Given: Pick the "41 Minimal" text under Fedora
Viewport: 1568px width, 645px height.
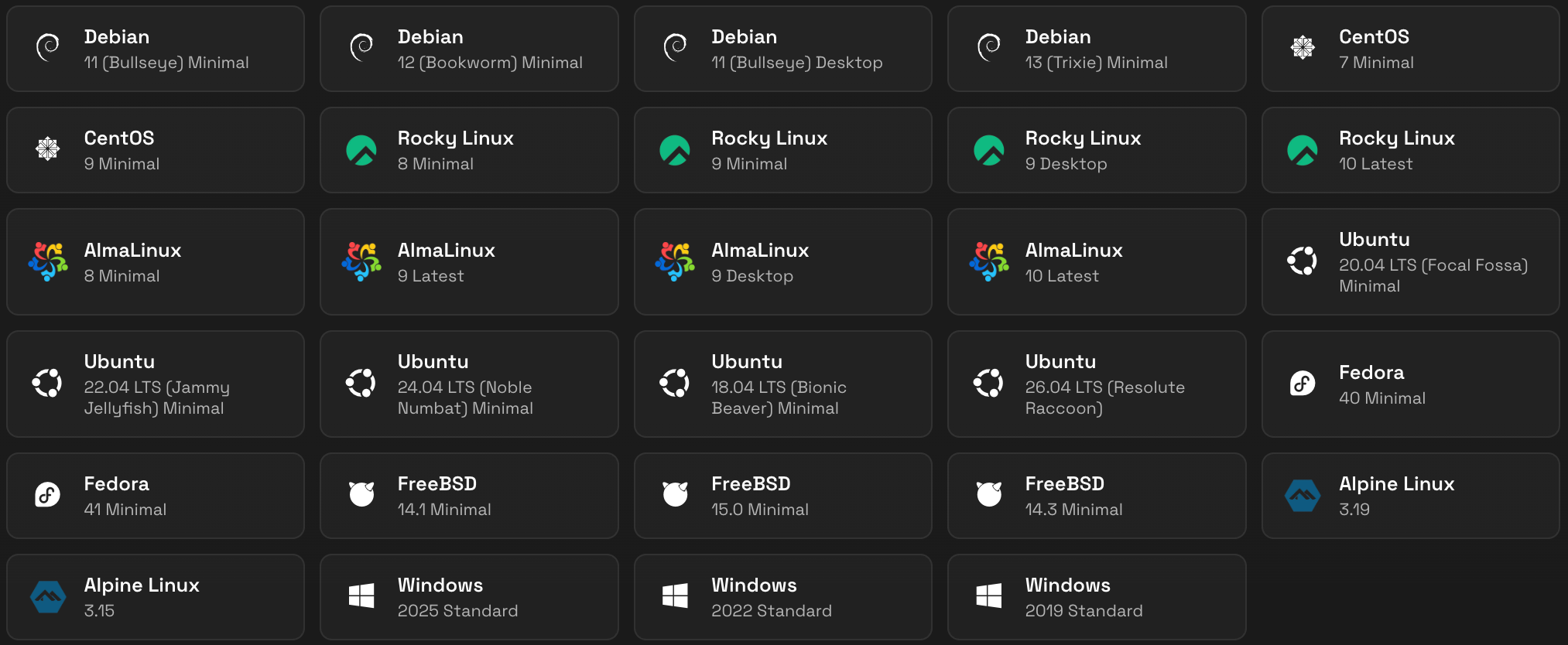Looking at the screenshot, I should (x=125, y=510).
